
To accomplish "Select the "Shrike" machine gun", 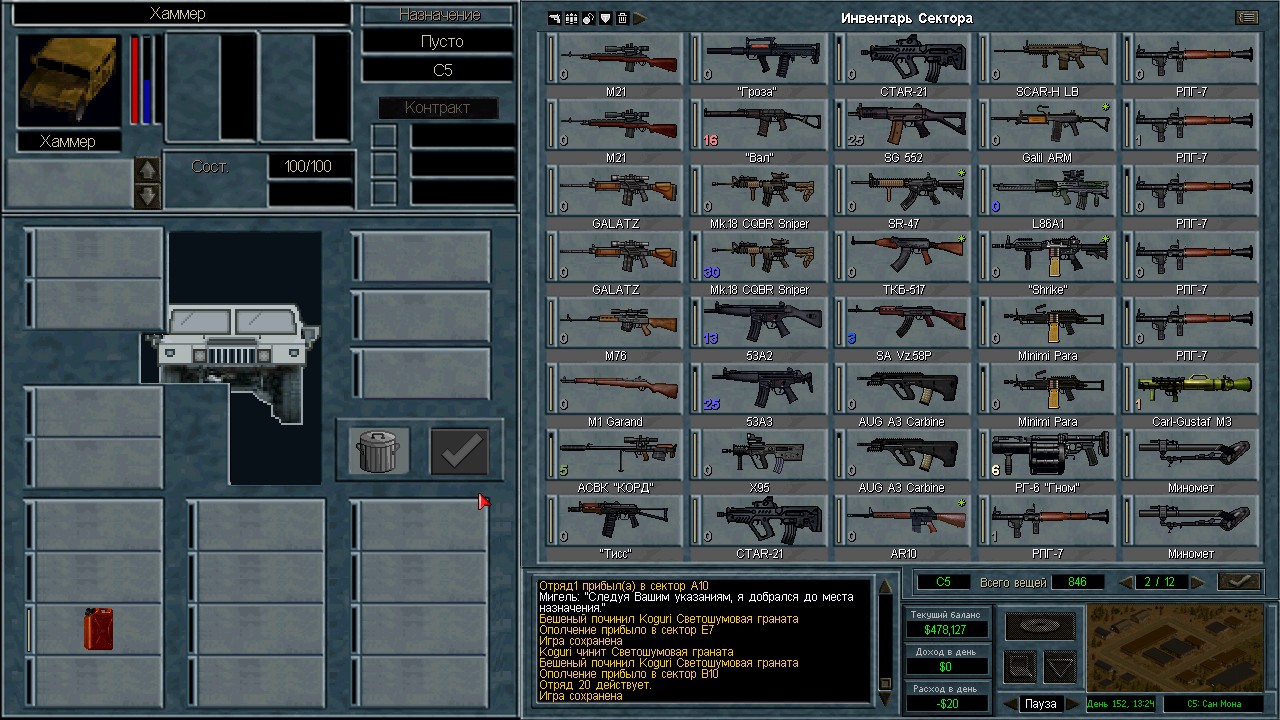I will [1051, 257].
